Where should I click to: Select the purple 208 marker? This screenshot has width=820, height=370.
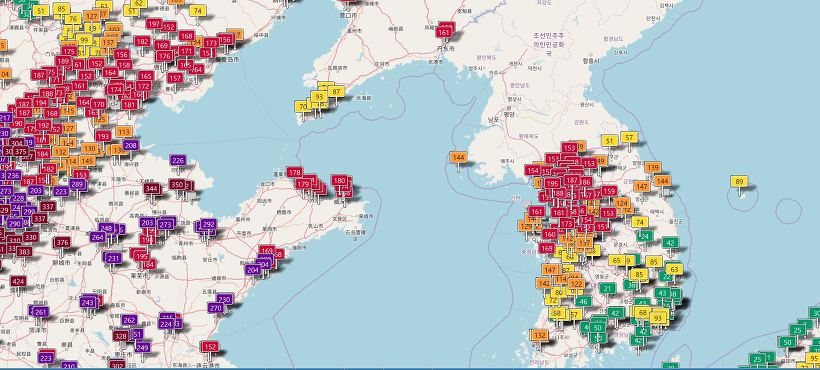131,145
